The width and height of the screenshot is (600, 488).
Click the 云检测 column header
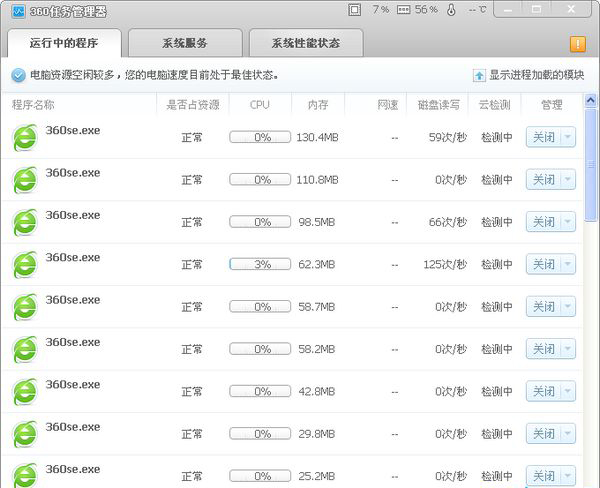[494, 104]
